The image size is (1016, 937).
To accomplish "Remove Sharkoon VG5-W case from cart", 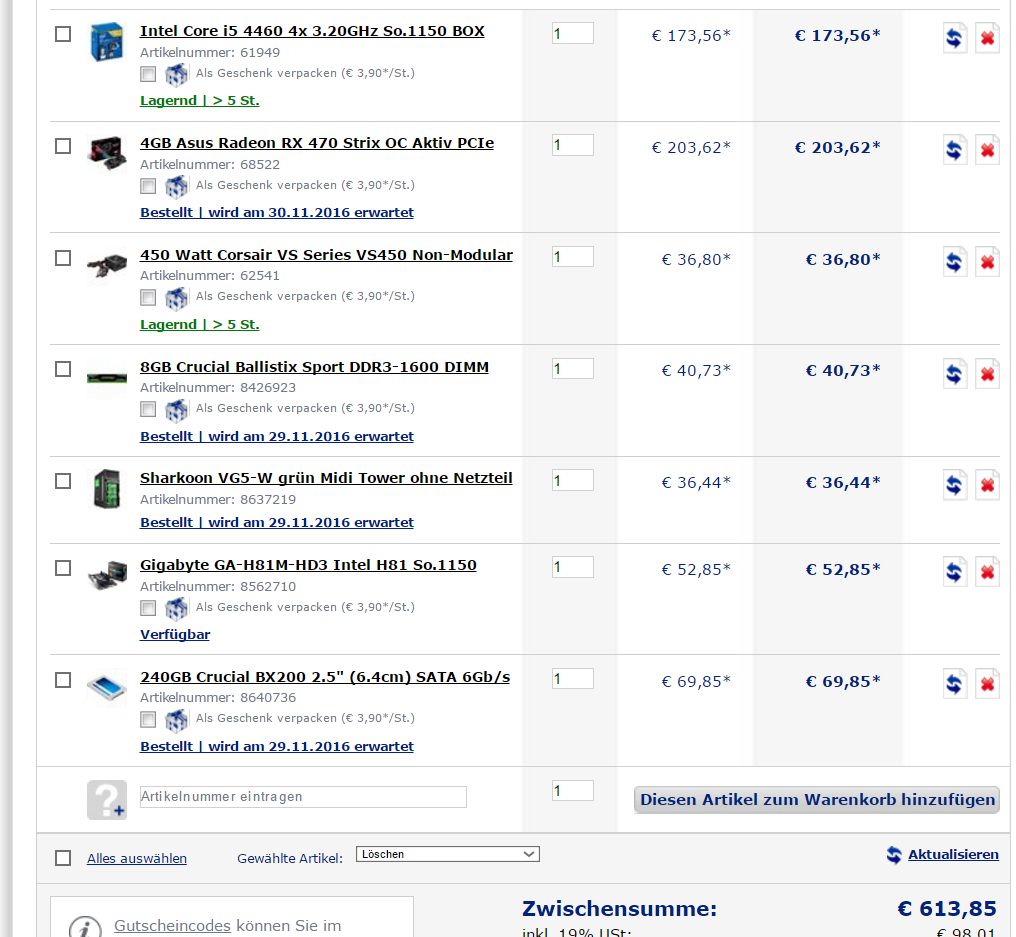I will click(x=987, y=485).
